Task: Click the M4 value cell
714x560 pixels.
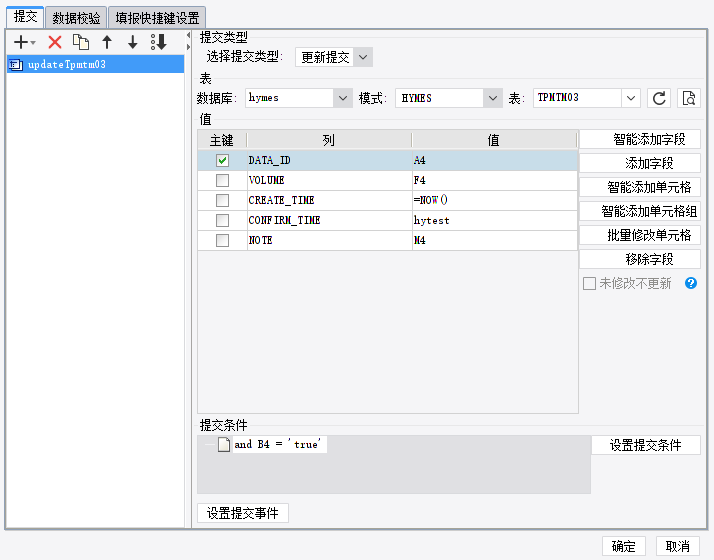Action: 495,240
